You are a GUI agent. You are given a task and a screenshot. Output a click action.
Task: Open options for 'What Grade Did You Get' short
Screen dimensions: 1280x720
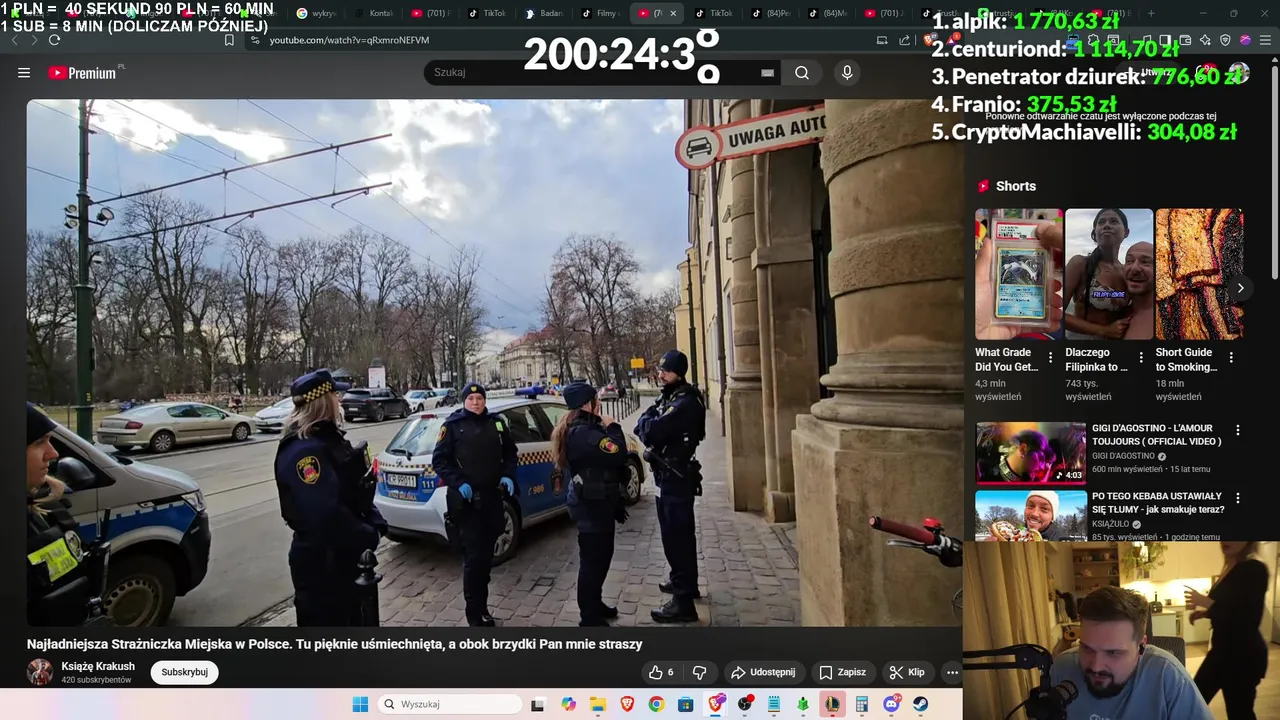(x=1050, y=358)
